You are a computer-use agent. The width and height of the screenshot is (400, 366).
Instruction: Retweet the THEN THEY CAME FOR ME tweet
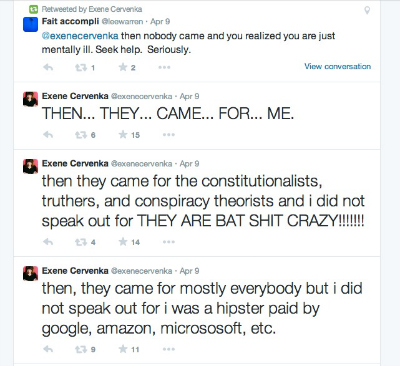coord(81,135)
